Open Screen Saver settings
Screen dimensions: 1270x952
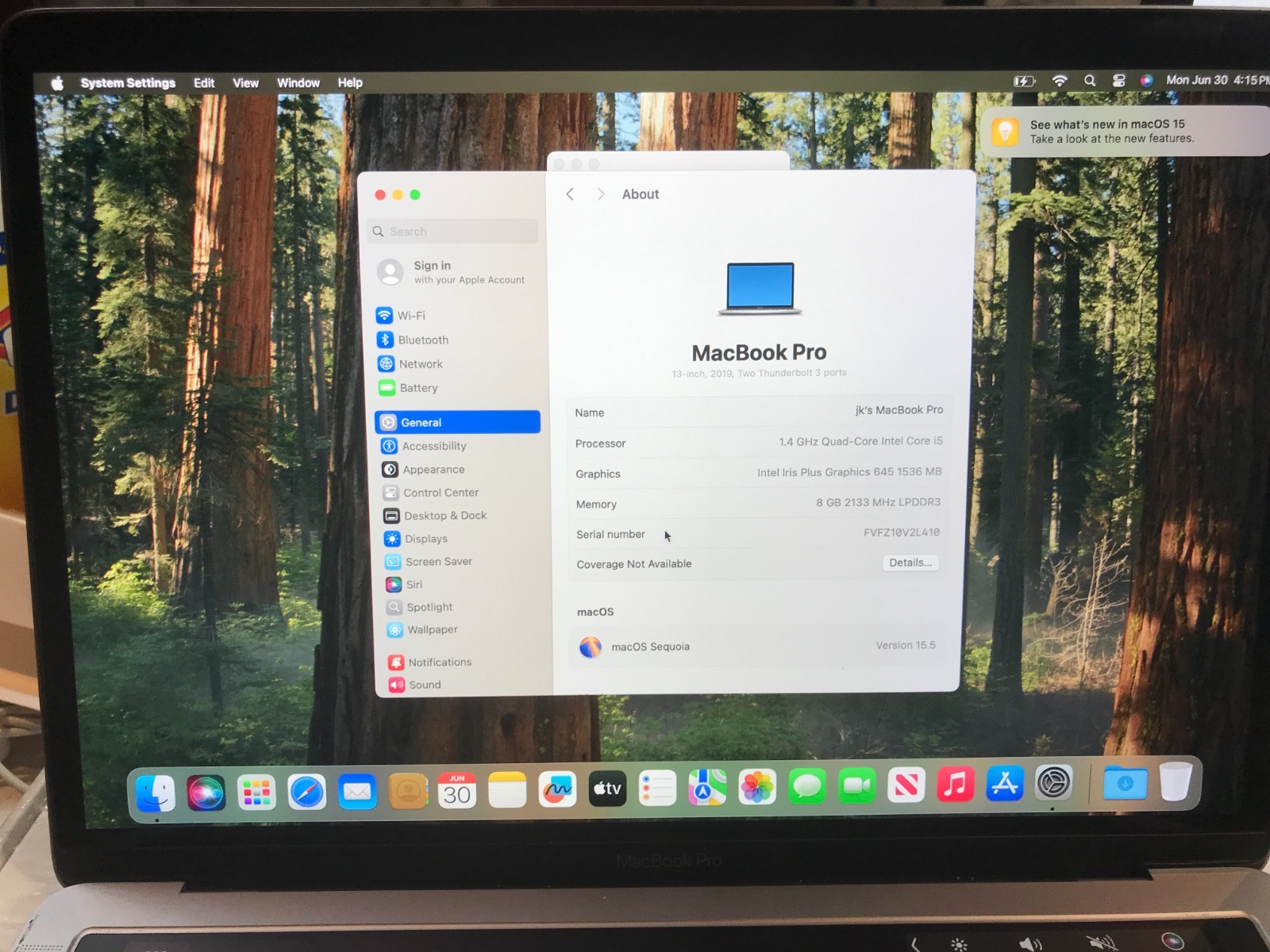tap(429, 562)
